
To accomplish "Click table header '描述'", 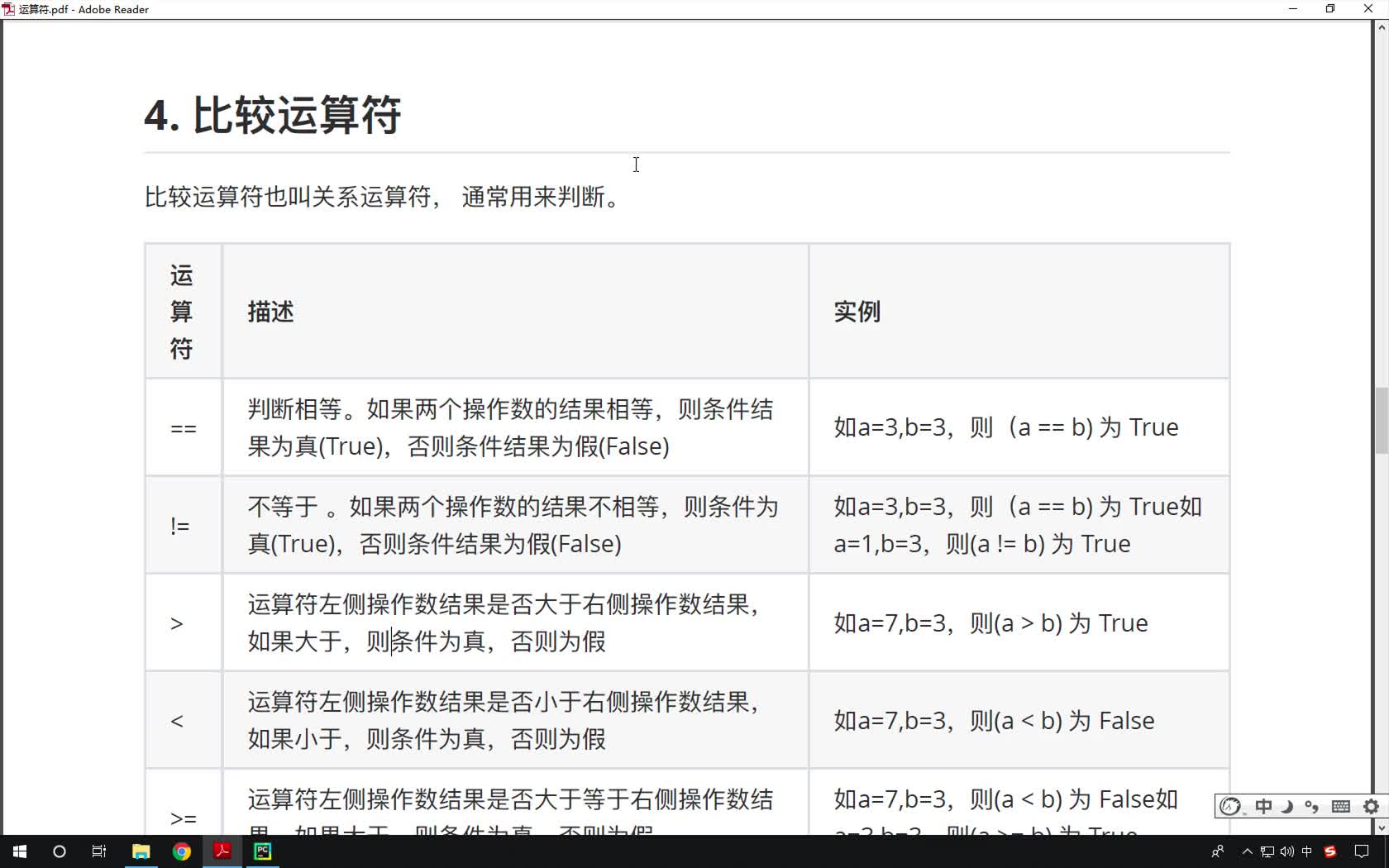I will 270,312.
